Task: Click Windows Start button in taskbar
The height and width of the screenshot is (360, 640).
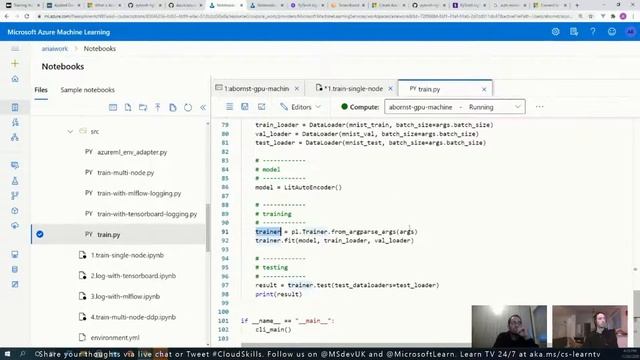Action: (x=8, y=354)
